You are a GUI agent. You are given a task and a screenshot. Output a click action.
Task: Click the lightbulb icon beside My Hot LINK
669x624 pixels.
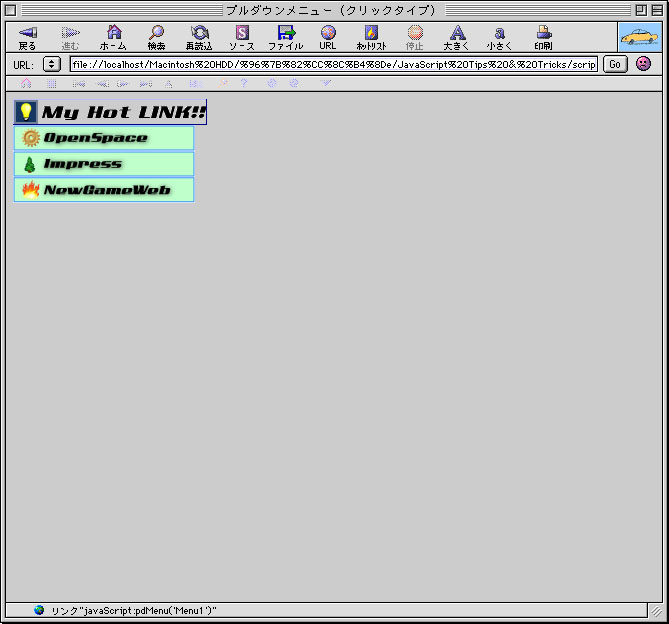point(26,112)
